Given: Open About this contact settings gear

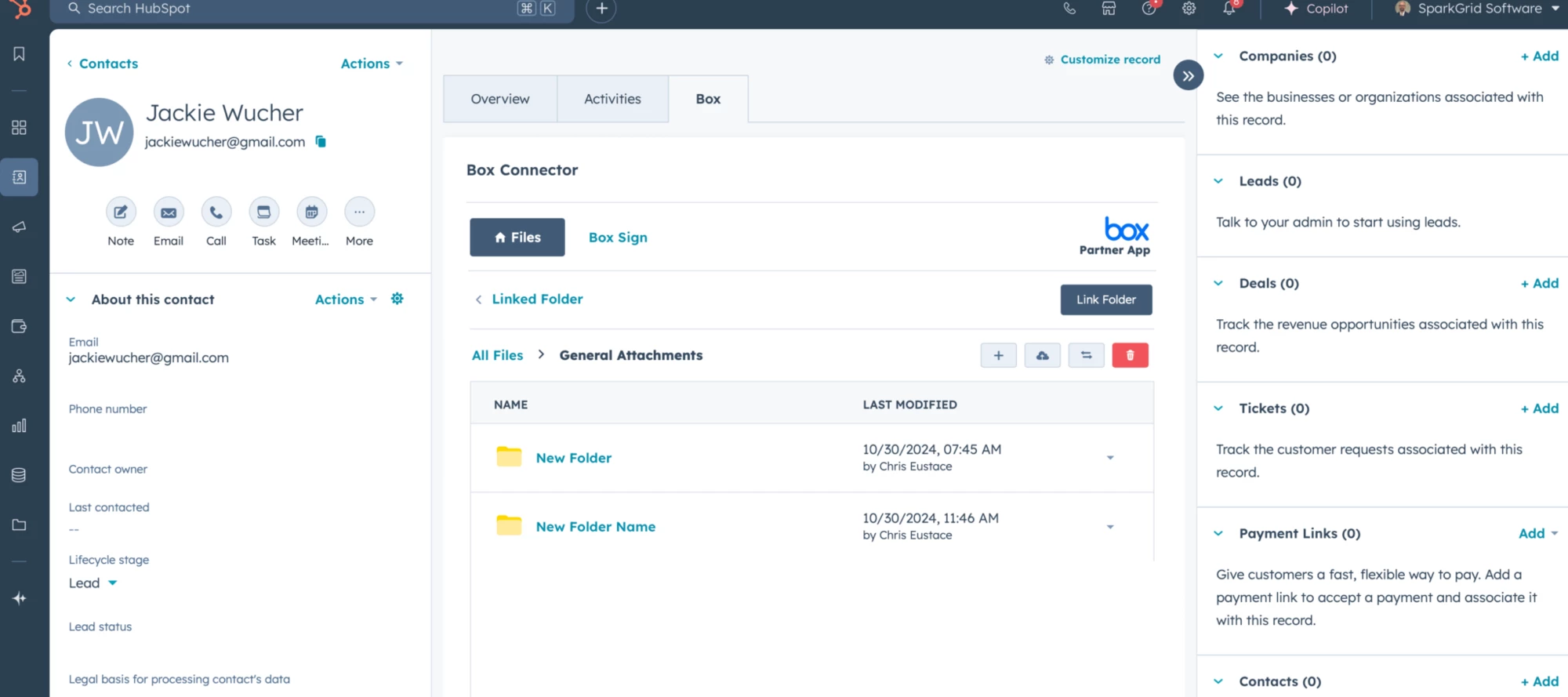Looking at the screenshot, I should (x=397, y=299).
